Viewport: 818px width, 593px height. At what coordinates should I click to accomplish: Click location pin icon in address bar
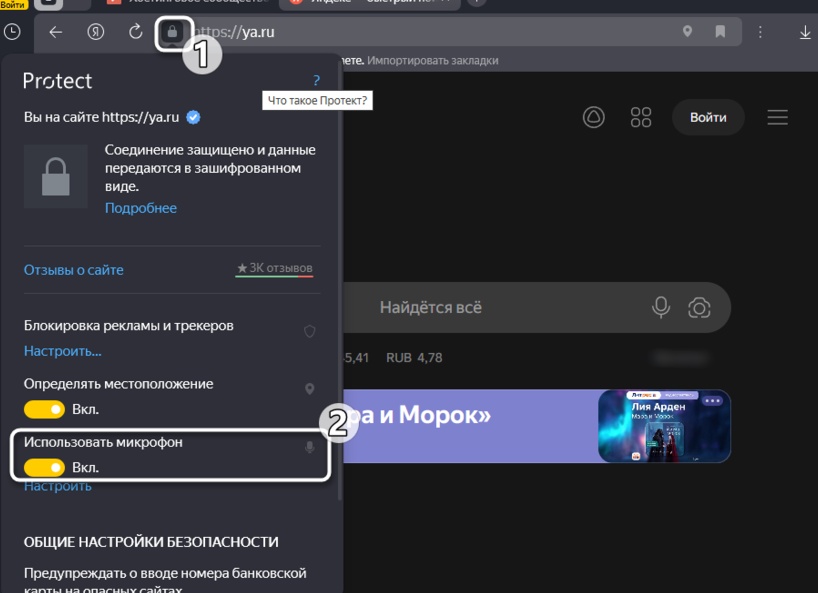[688, 31]
